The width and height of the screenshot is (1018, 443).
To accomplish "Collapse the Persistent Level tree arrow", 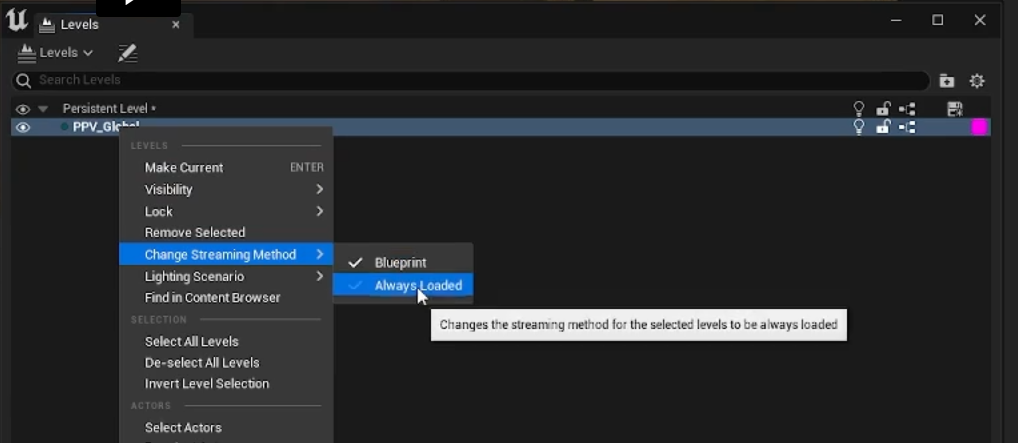I will coord(43,109).
